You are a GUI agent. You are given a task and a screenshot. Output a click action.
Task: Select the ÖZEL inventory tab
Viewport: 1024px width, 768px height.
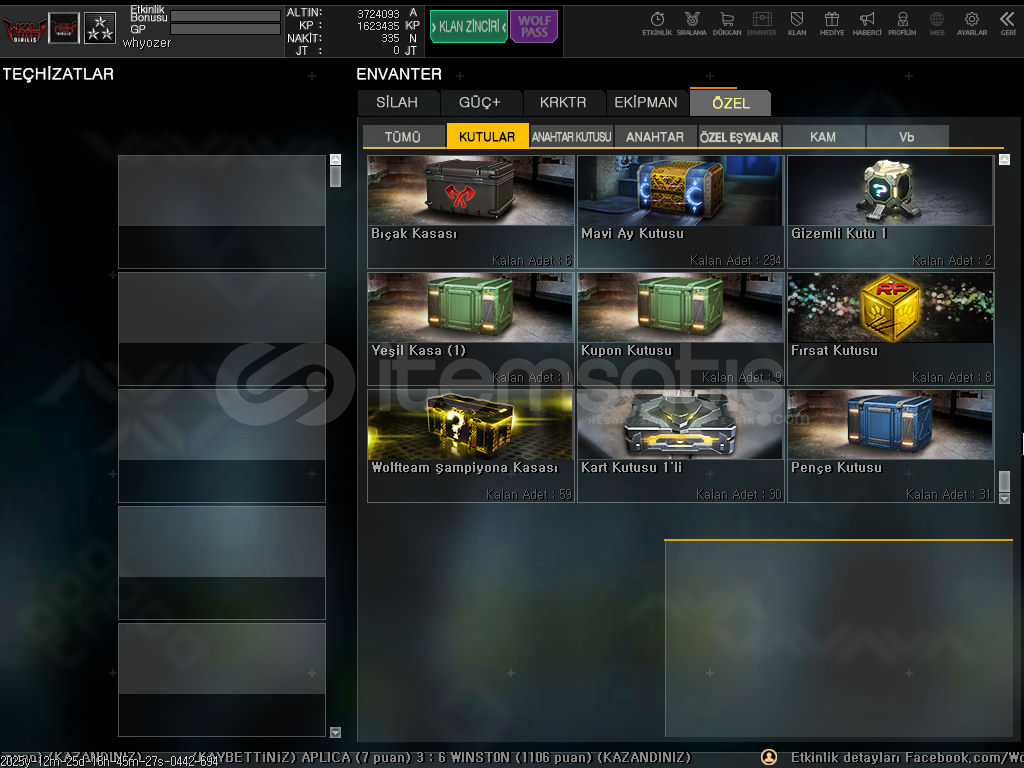[x=731, y=103]
